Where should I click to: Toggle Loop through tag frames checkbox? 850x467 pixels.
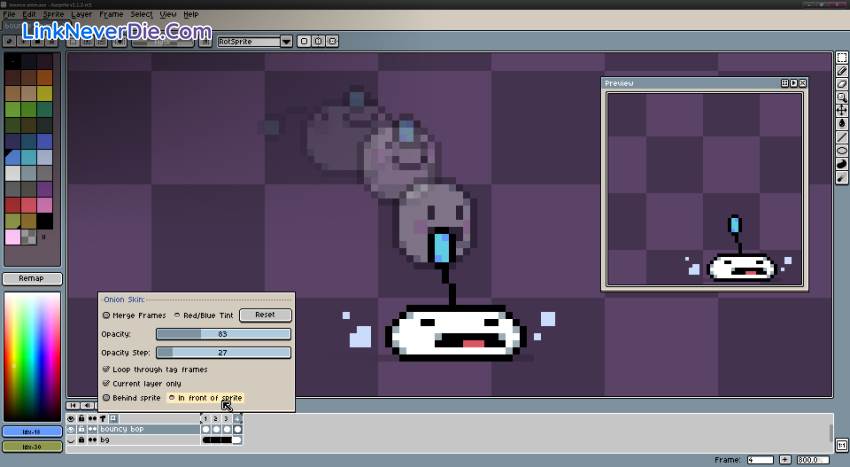click(x=106, y=369)
